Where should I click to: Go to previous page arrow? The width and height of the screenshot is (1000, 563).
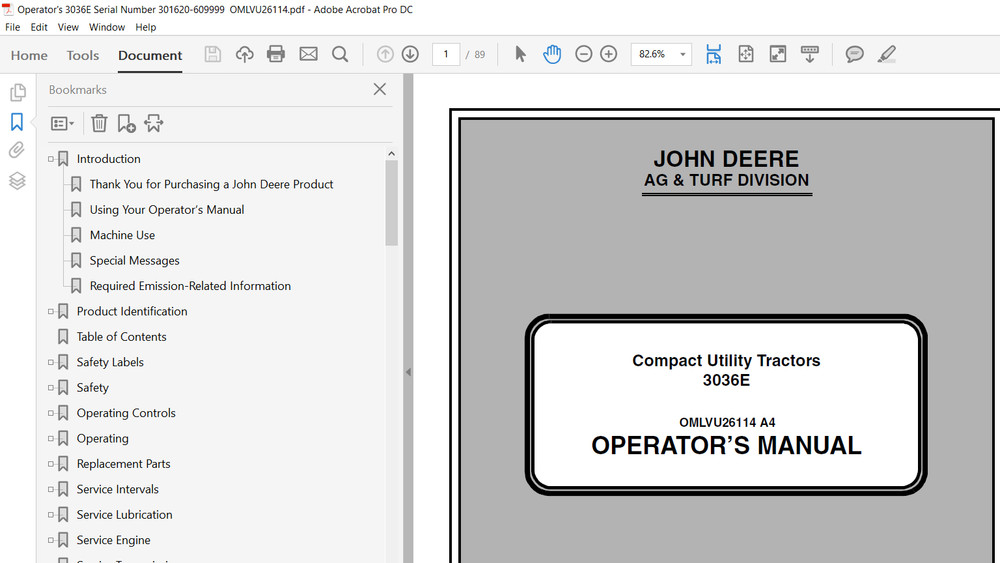pos(385,54)
